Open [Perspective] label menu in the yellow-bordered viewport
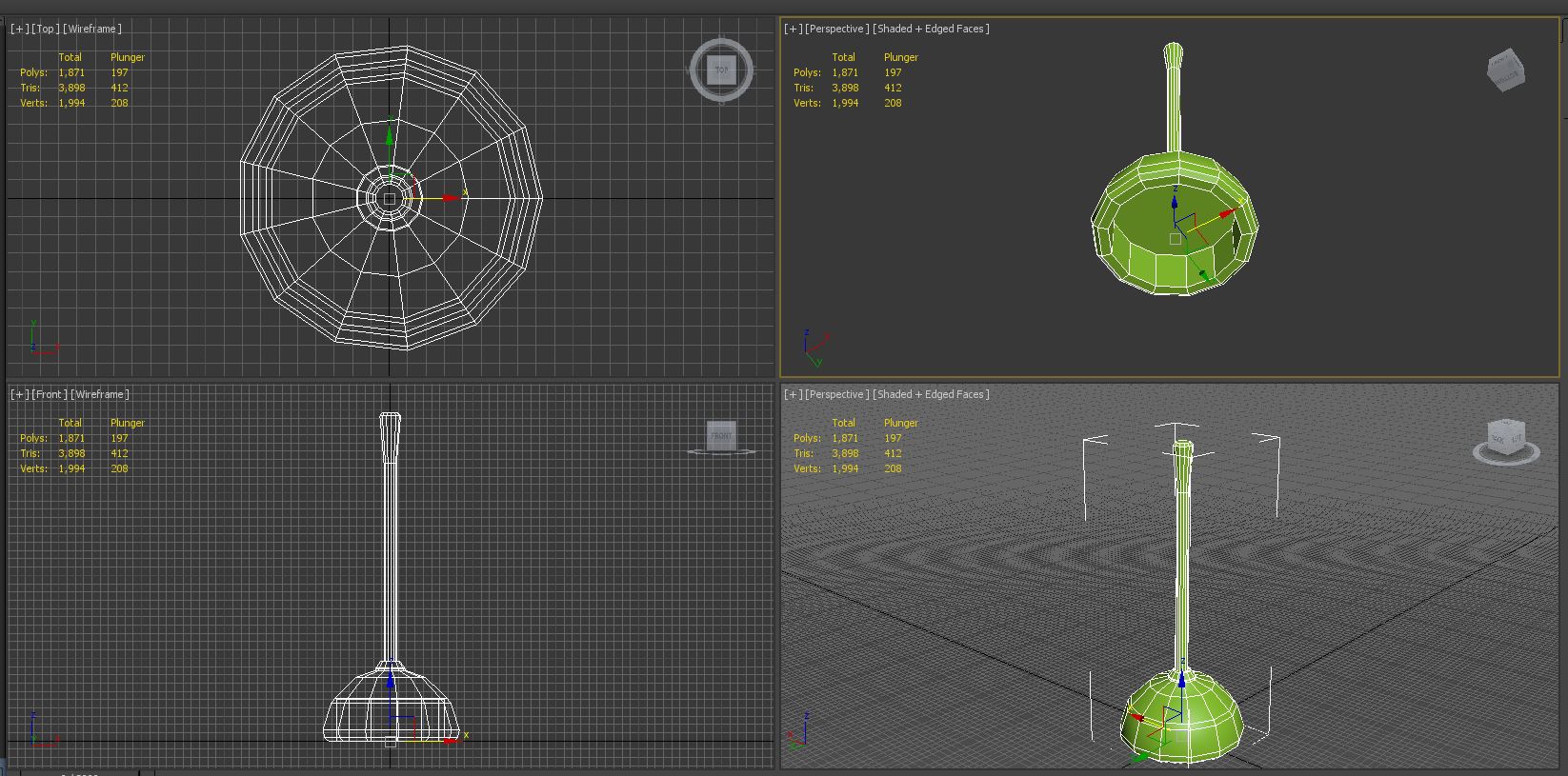The image size is (1568, 776). [837, 29]
